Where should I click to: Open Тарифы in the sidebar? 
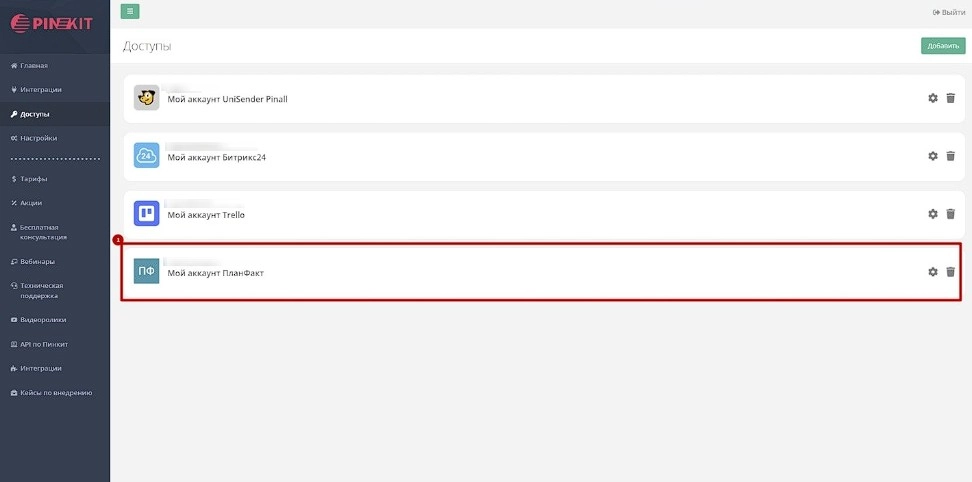click(x=34, y=179)
